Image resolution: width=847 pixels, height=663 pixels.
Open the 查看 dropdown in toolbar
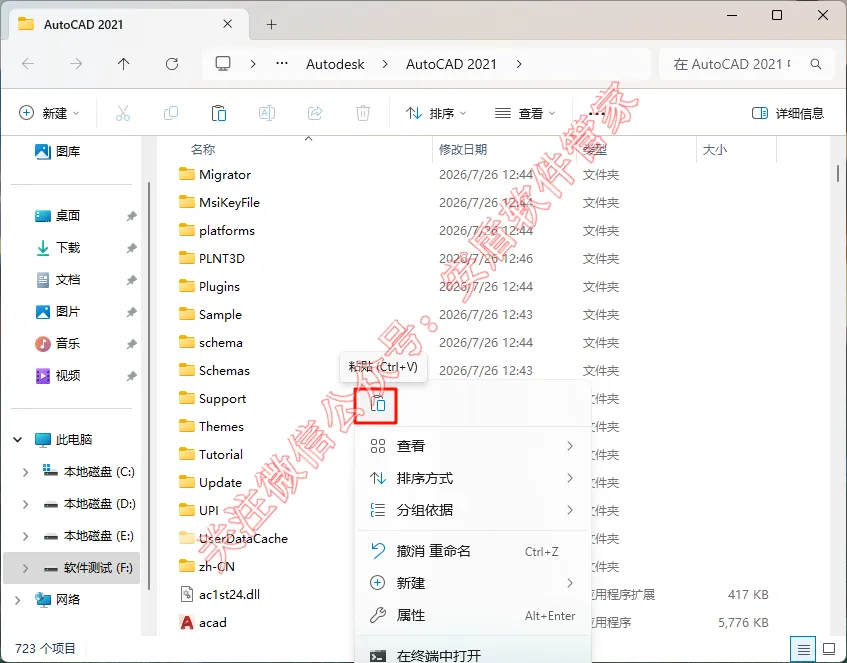tap(525, 113)
